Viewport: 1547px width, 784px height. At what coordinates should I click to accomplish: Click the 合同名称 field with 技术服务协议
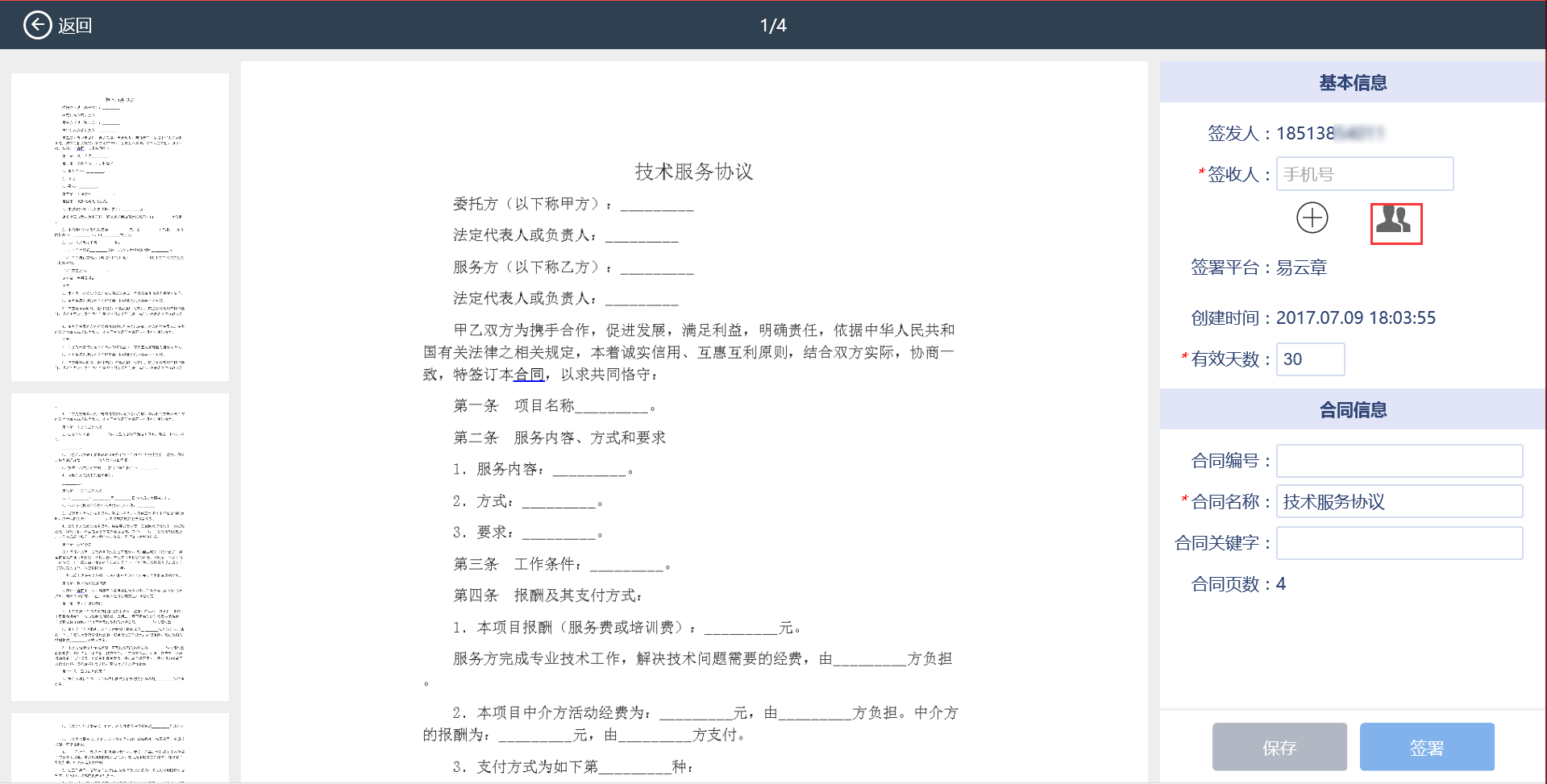pos(1399,501)
